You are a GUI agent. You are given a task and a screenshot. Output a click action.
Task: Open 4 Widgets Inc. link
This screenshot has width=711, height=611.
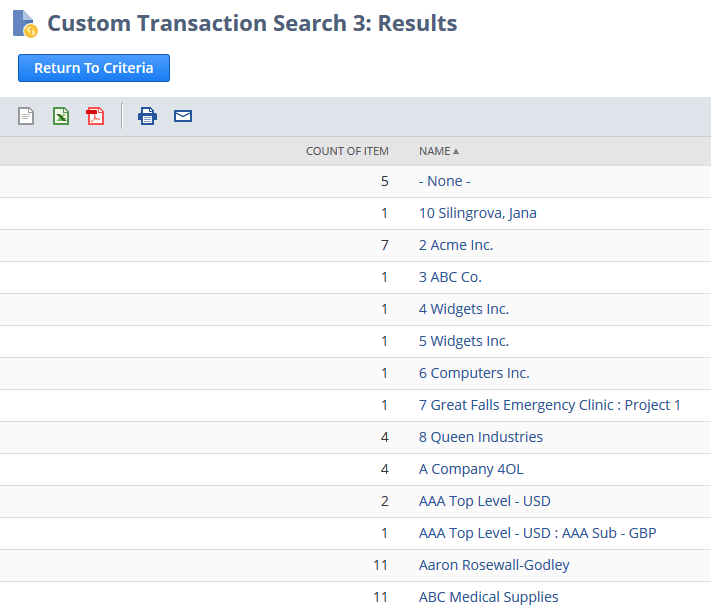tap(464, 309)
